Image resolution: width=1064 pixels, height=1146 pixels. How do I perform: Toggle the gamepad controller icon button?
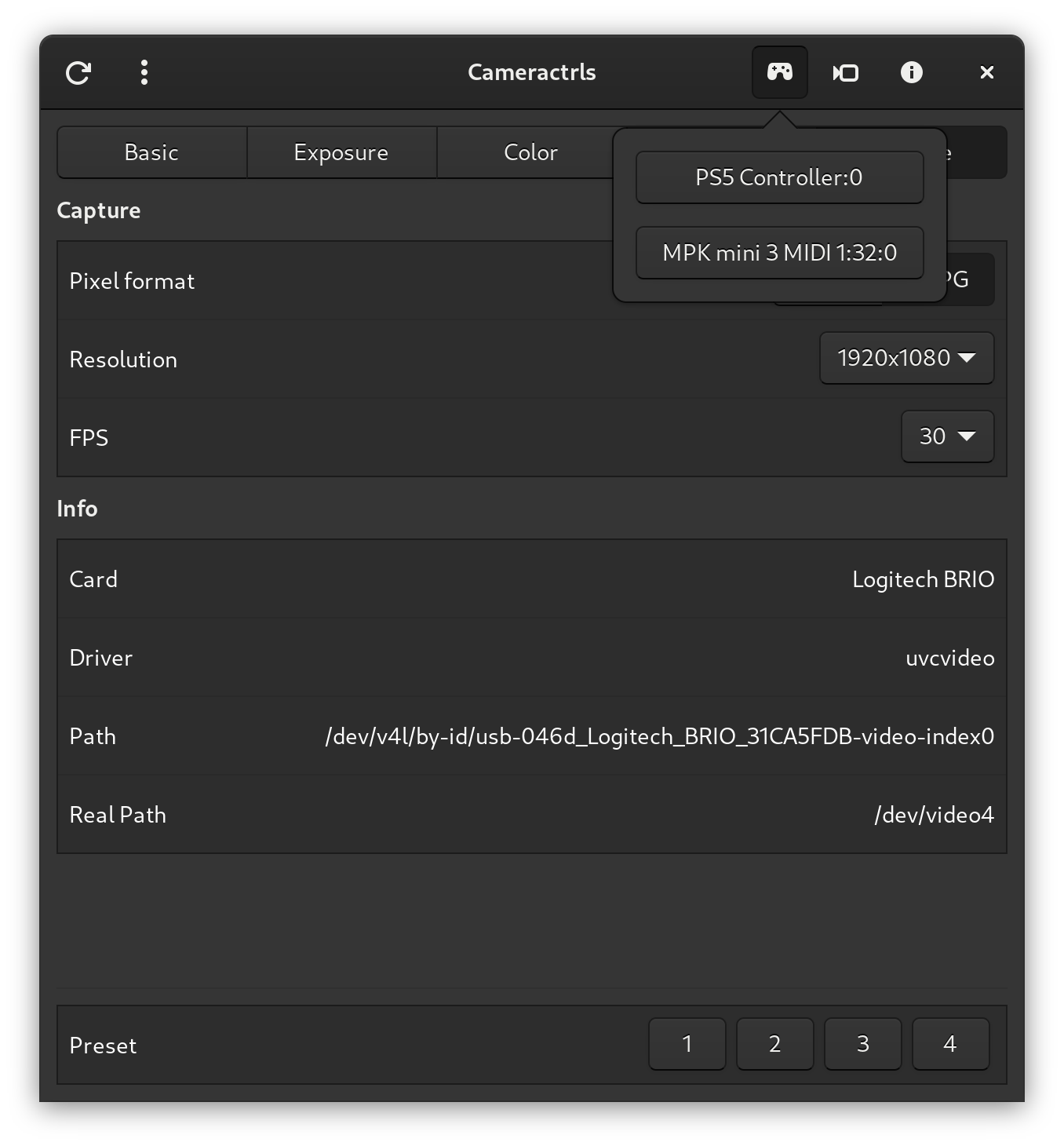click(779, 73)
